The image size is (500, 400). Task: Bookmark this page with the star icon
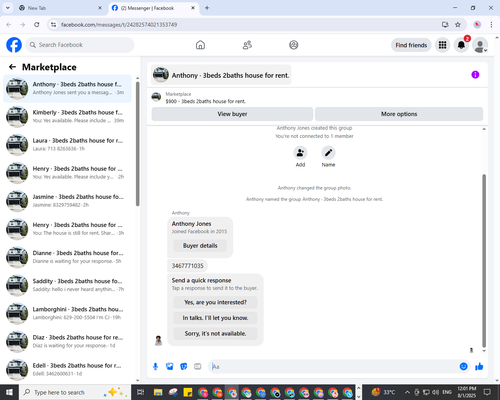[458, 25]
